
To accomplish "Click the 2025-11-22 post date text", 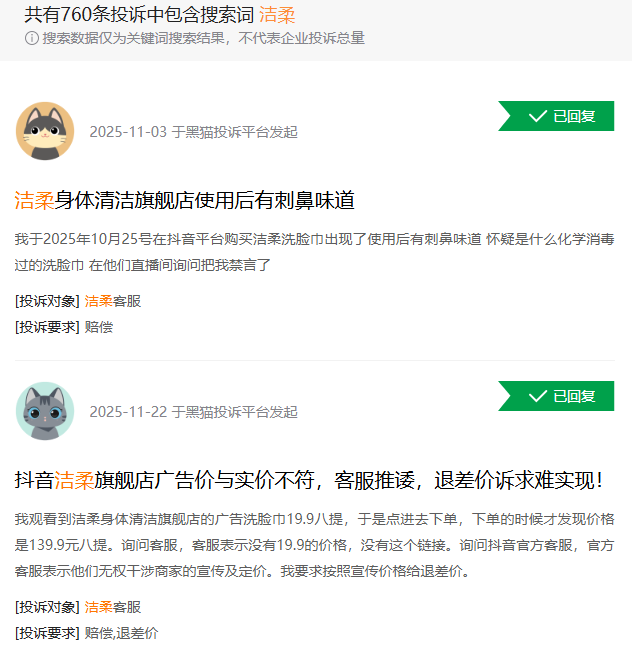I will click(128, 412).
